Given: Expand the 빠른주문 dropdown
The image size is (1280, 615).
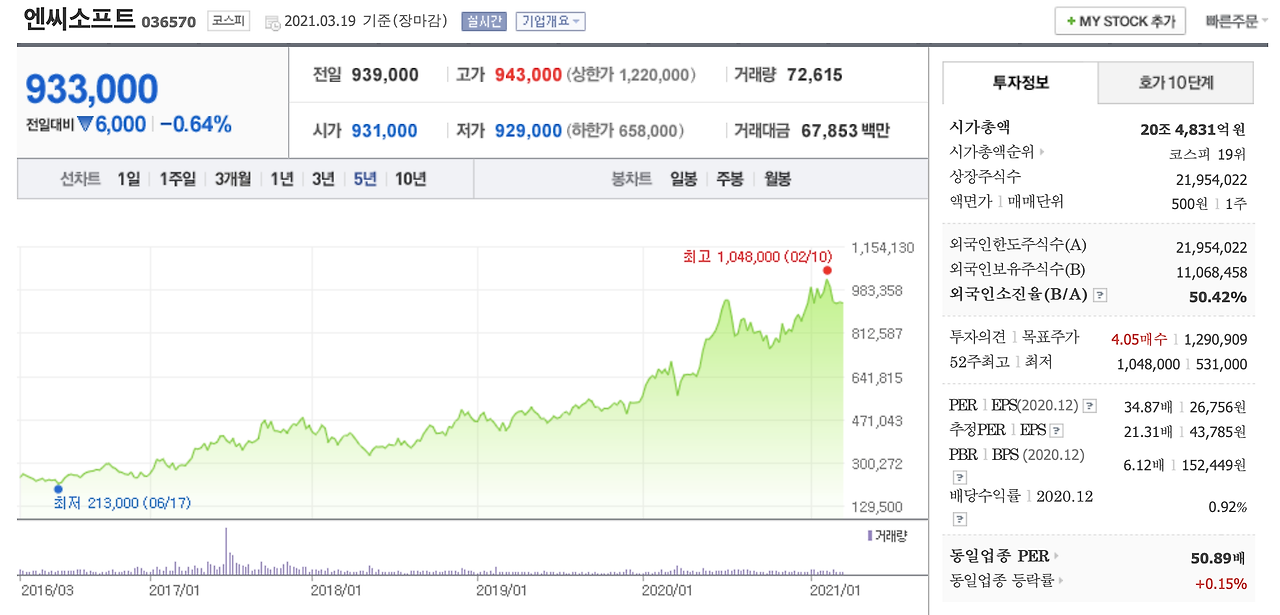Looking at the screenshot, I should pos(1236,21).
